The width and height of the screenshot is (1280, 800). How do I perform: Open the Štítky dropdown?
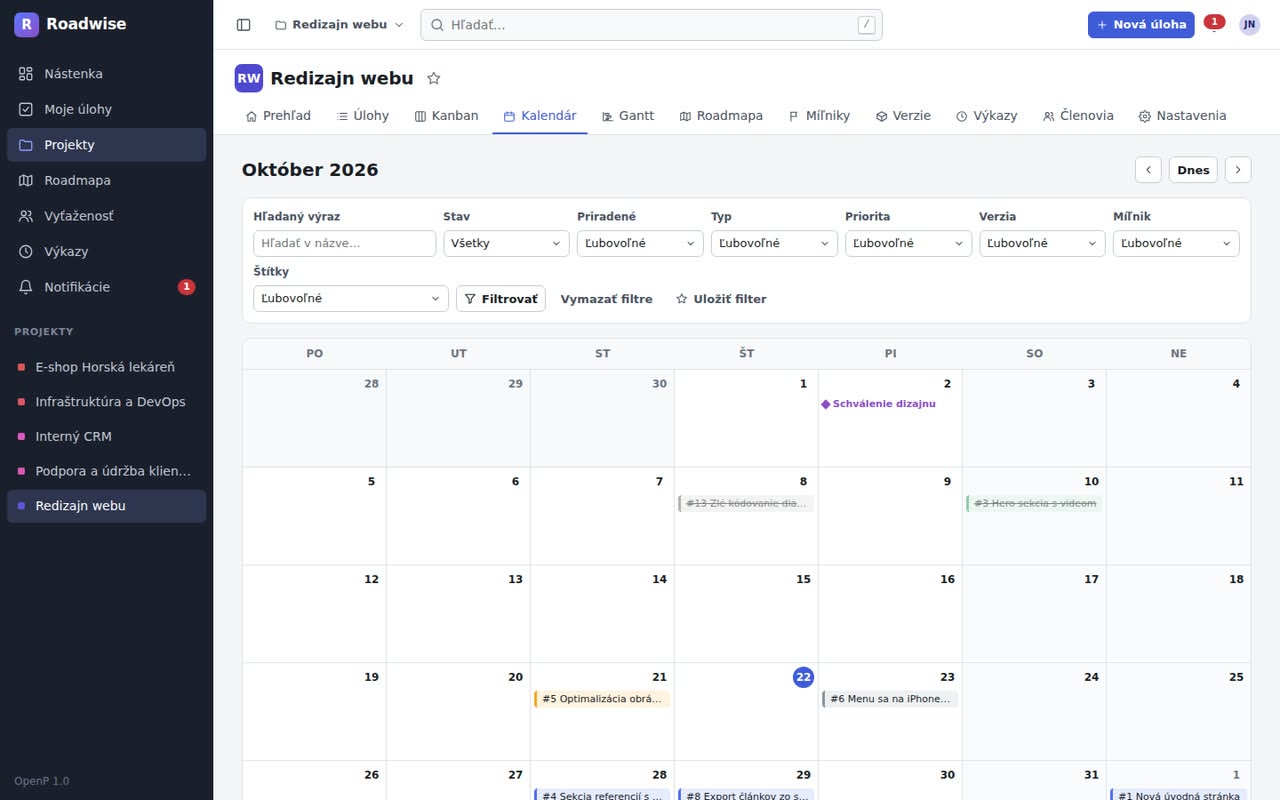click(x=351, y=299)
